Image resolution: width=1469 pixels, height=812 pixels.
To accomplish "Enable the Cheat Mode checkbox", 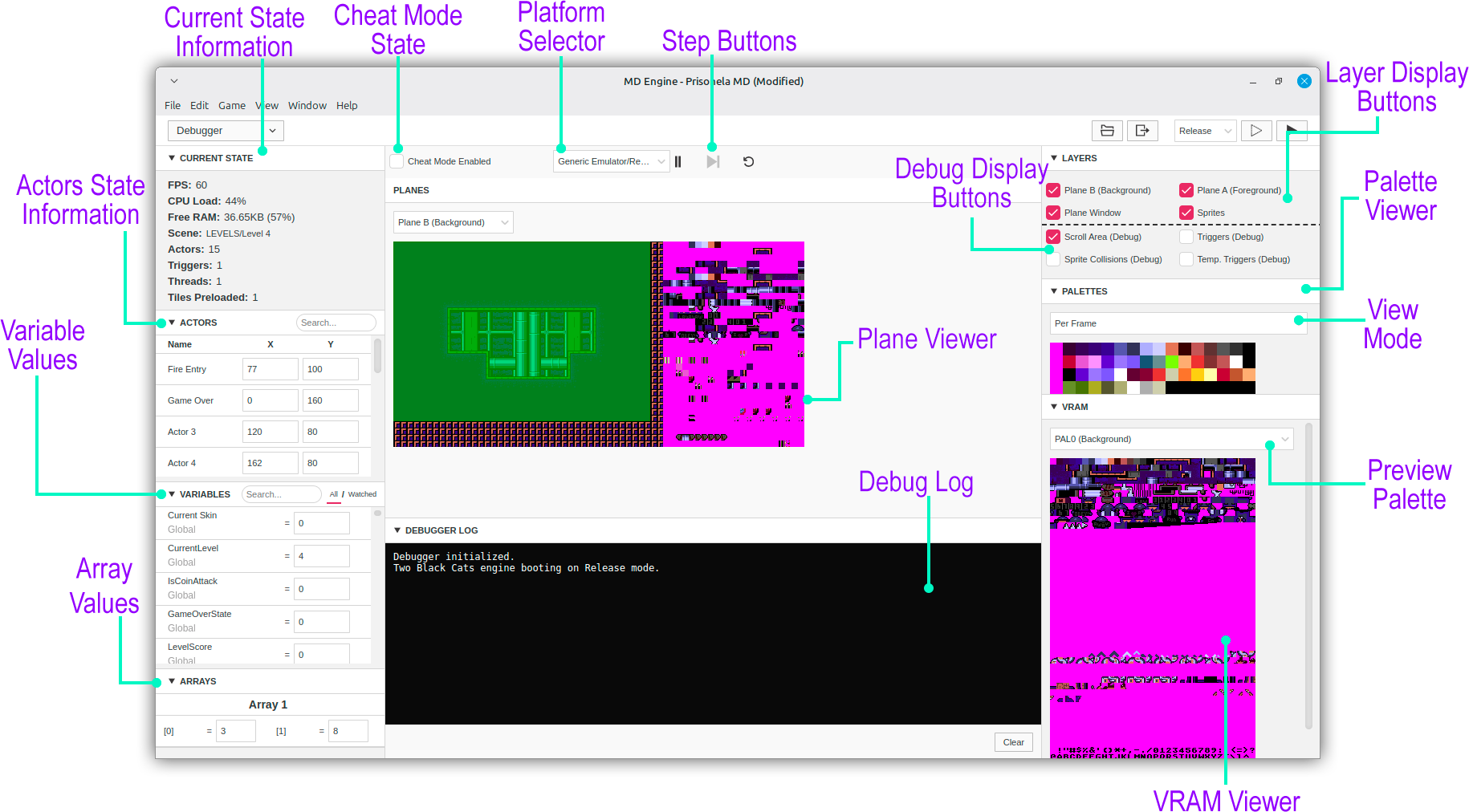I will [397, 161].
